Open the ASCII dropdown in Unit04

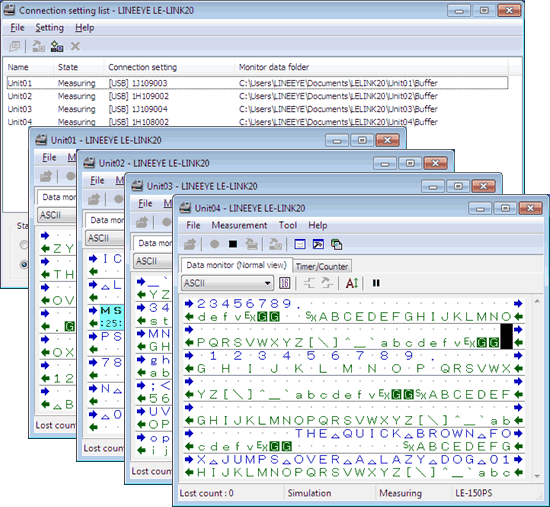227,283
